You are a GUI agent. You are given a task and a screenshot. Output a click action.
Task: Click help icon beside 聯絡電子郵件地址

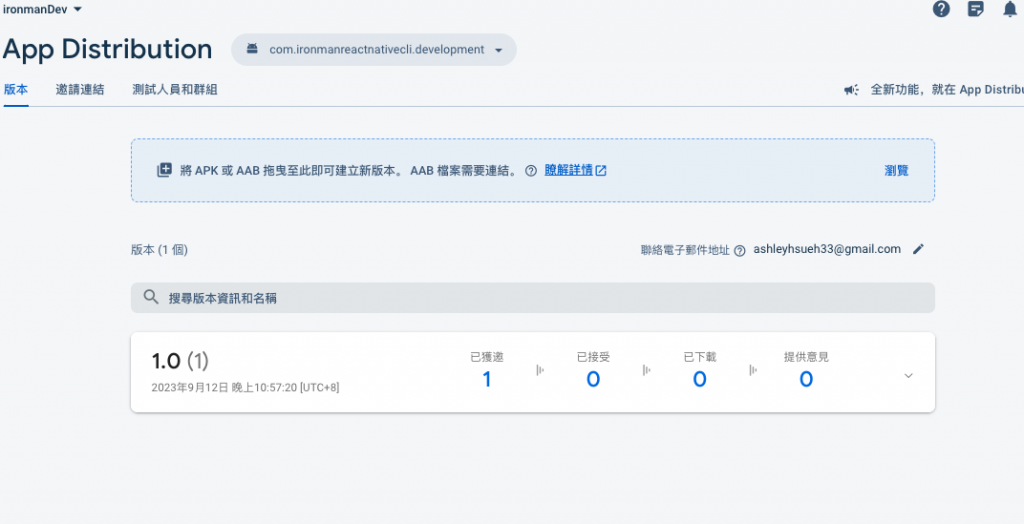click(x=739, y=251)
